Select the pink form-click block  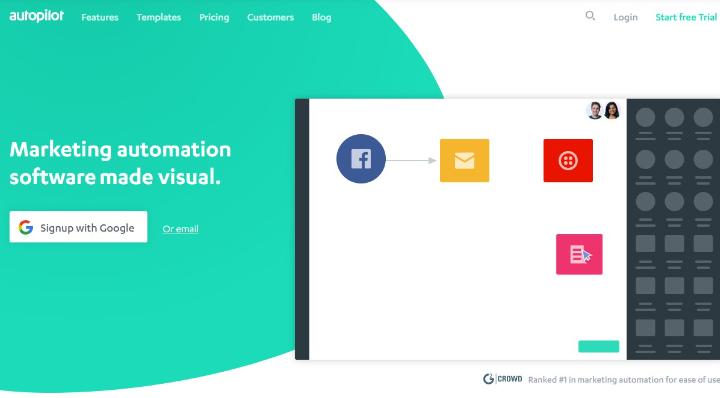pos(579,254)
